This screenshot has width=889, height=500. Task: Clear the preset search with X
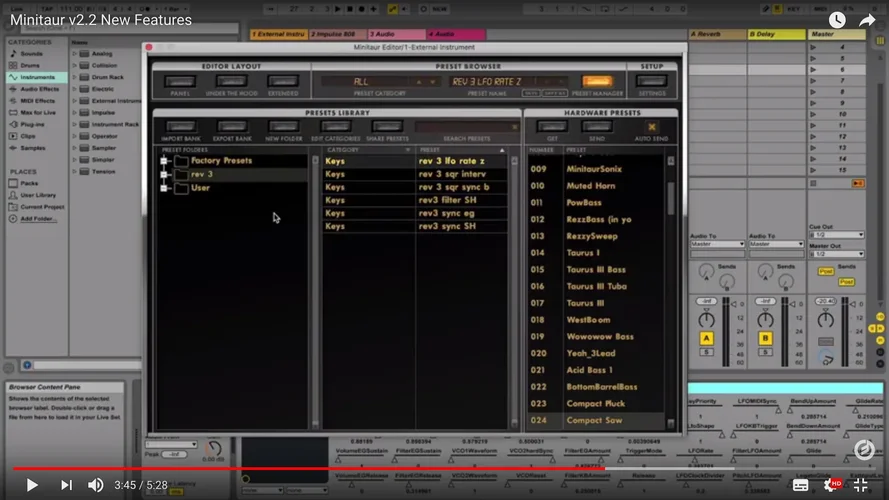(x=514, y=127)
